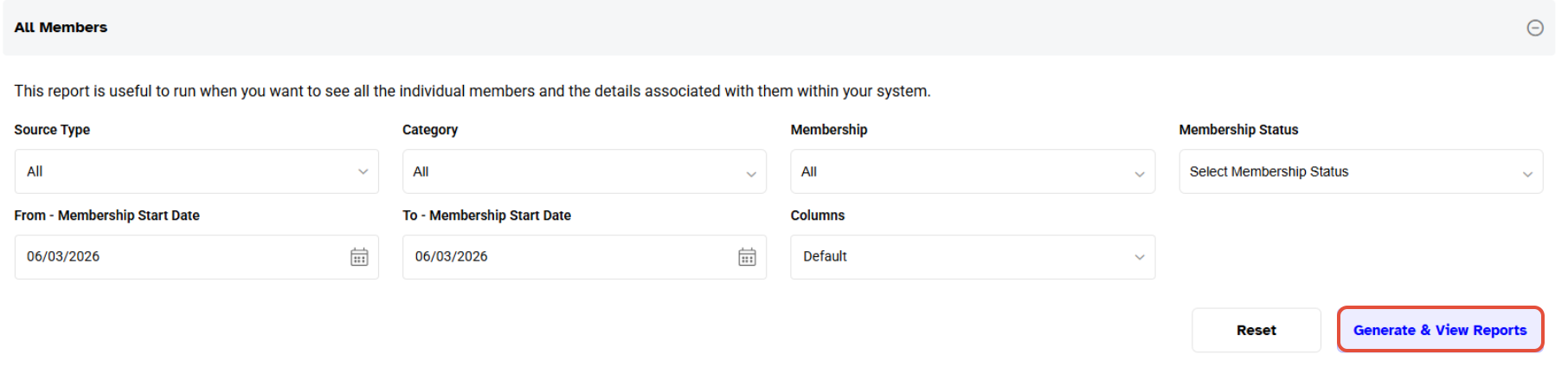This screenshot has height=374, width=1568.
Task: Click the Category field's chevron arrow
Action: 751,174
